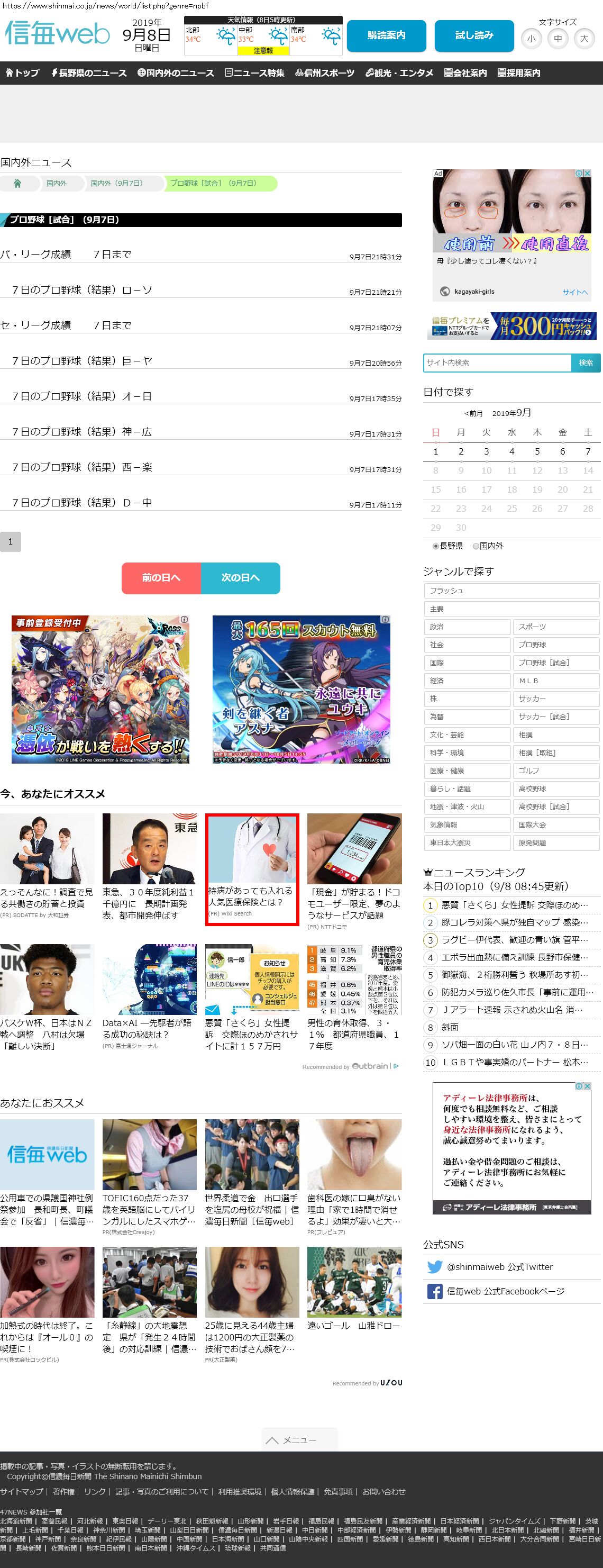Viewport: 603px width, 1568px height.
Task: Open サイトマップ footer link
Action: click(22, 1491)
